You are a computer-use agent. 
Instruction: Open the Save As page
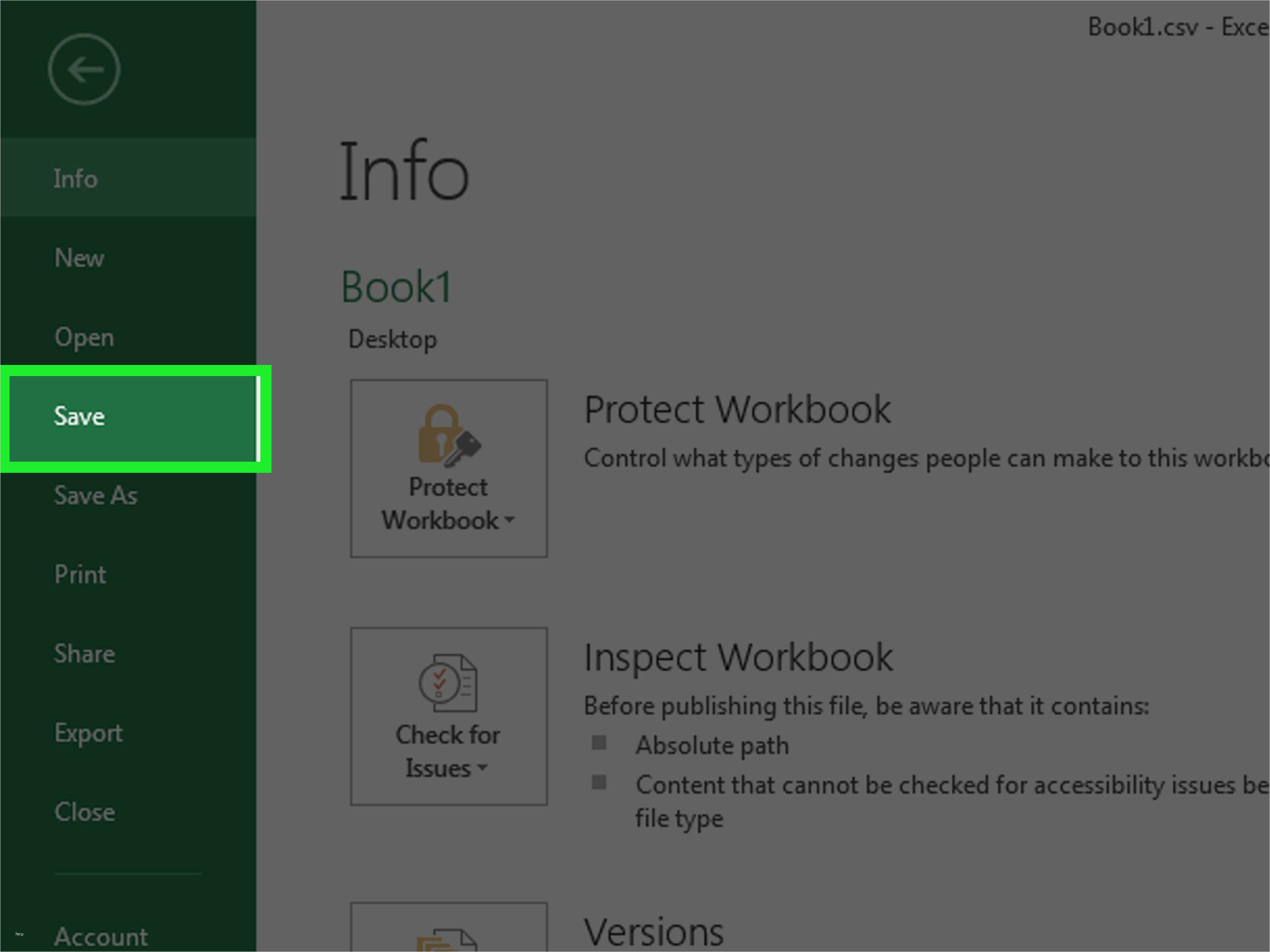point(96,496)
